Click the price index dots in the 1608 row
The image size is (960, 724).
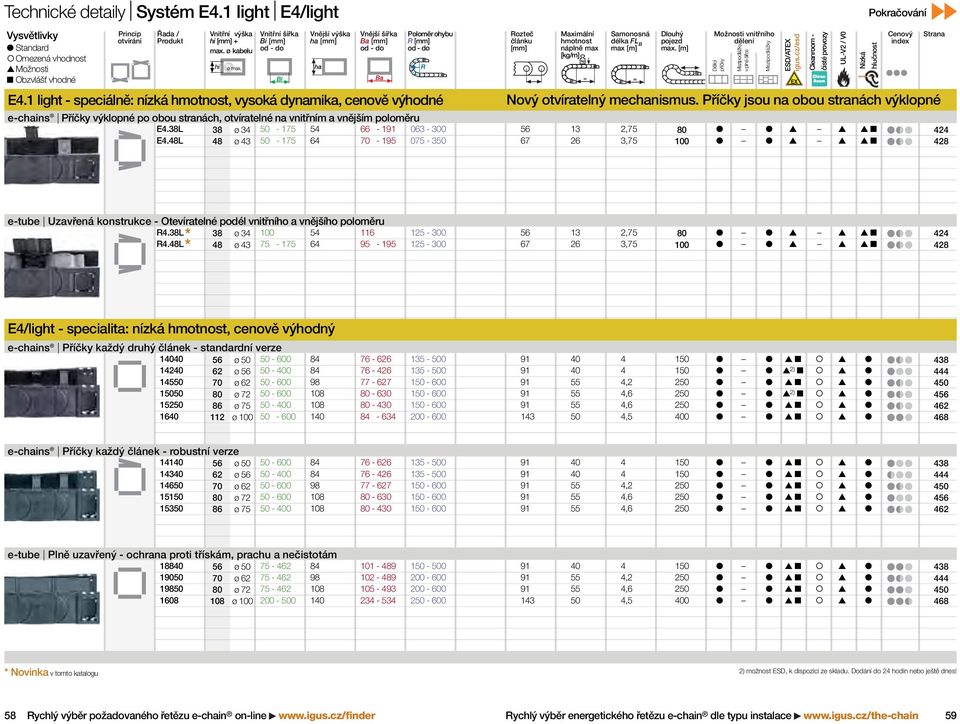(899, 601)
